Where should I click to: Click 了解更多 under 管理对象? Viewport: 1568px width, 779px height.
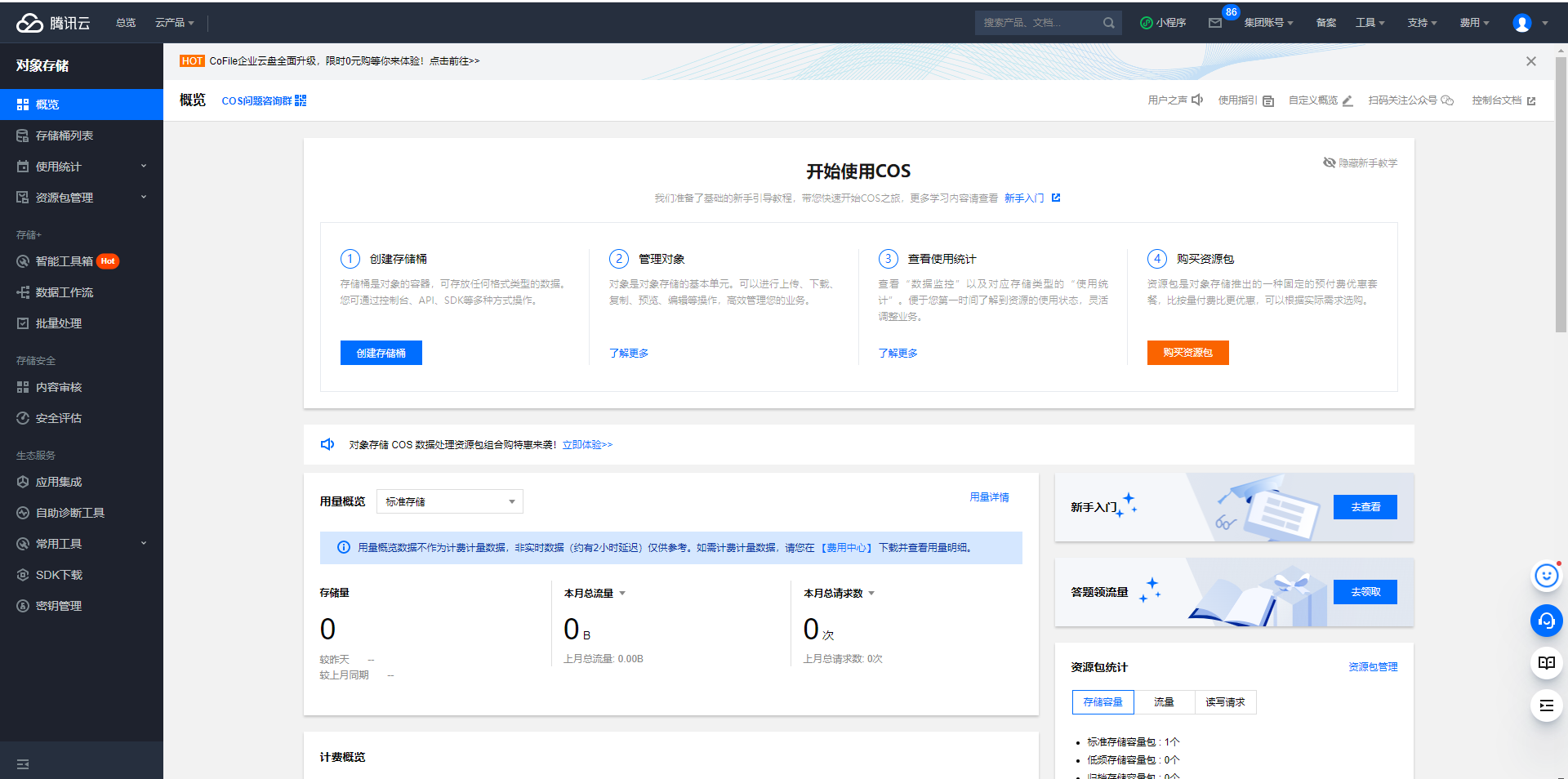click(x=629, y=353)
